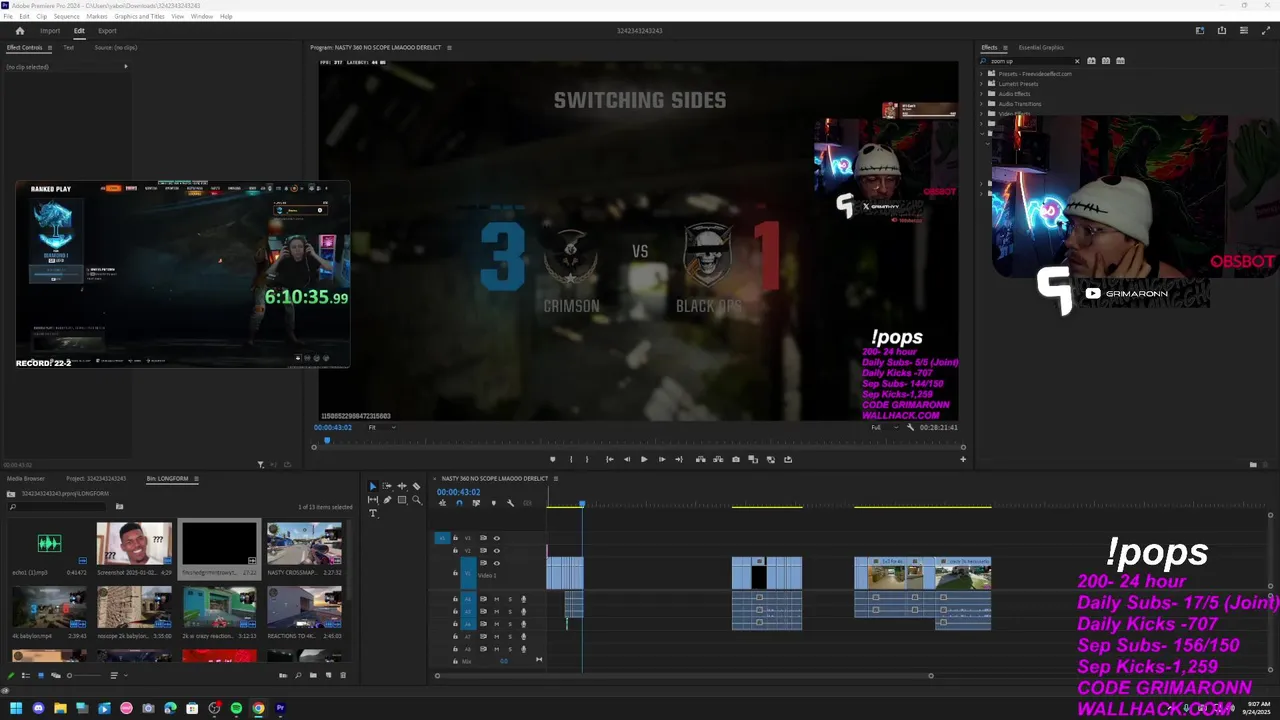The width and height of the screenshot is (1280, 720).
Task: Select the Ripple Edit tool
Action: click(x=402, y=487)
